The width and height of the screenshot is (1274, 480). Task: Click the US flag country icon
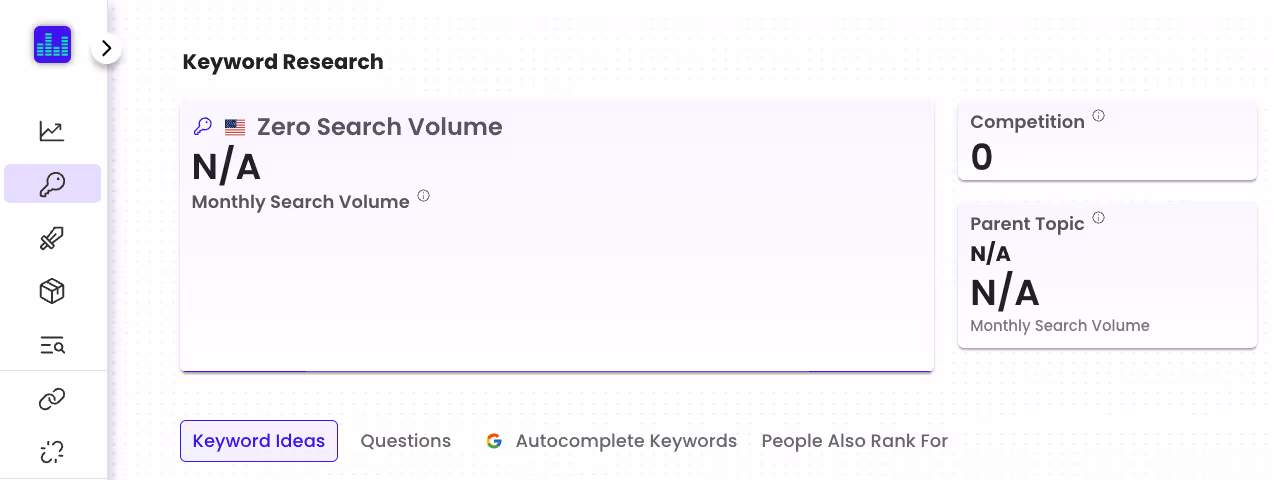point(235,128)
